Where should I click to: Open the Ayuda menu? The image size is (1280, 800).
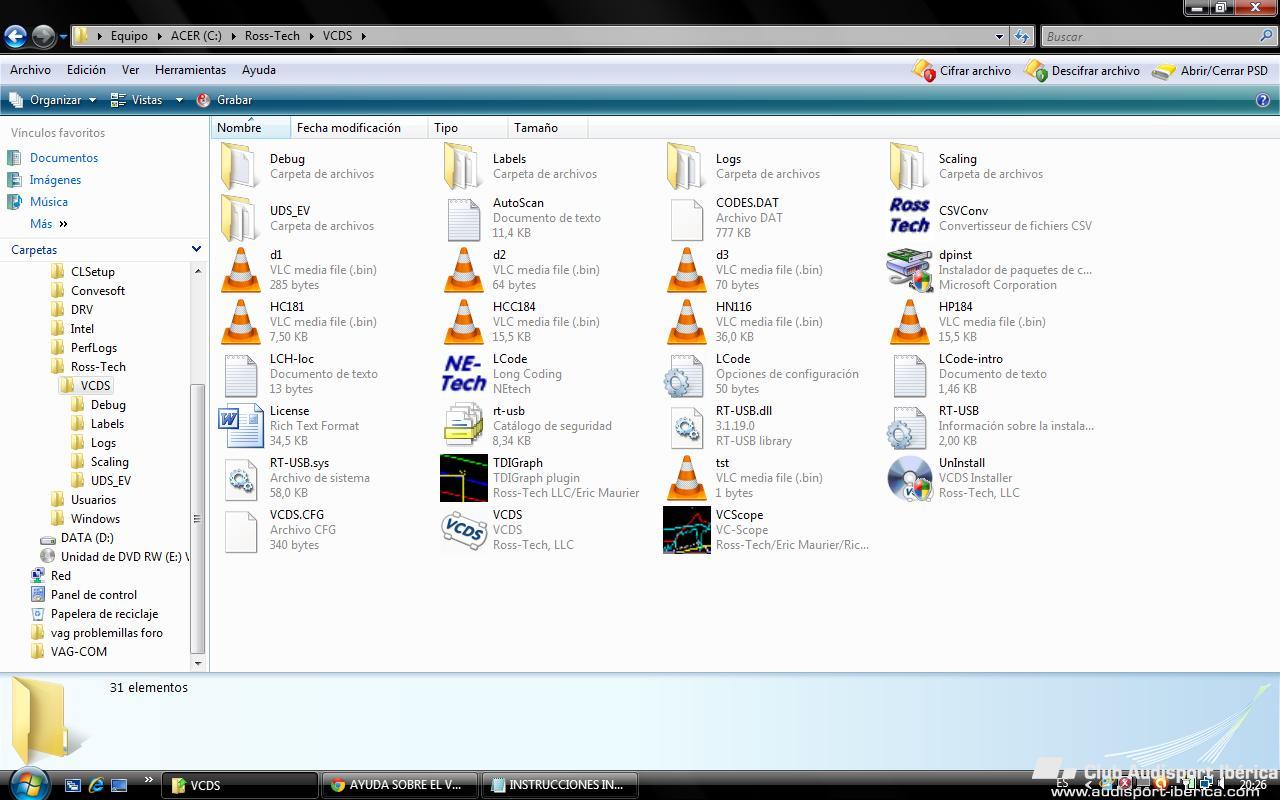coord(259,70)
